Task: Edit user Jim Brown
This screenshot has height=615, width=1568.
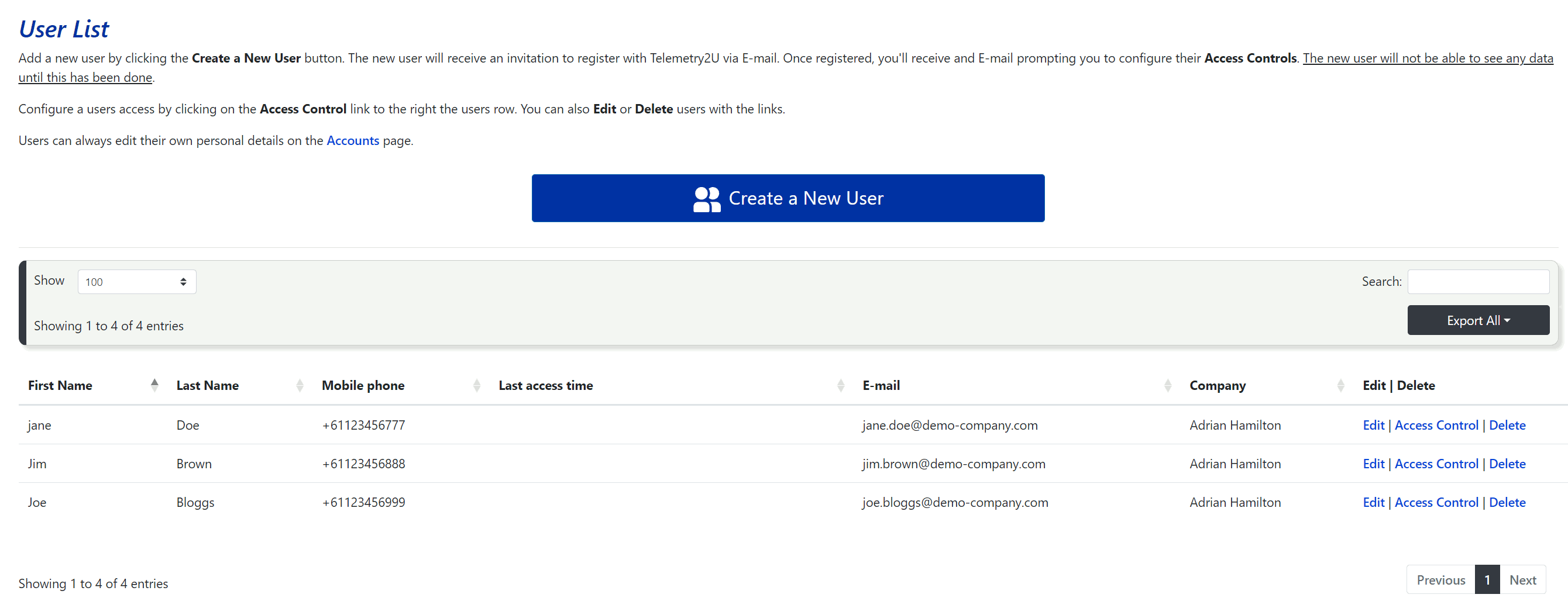Action: click(x=1373, y=464)
